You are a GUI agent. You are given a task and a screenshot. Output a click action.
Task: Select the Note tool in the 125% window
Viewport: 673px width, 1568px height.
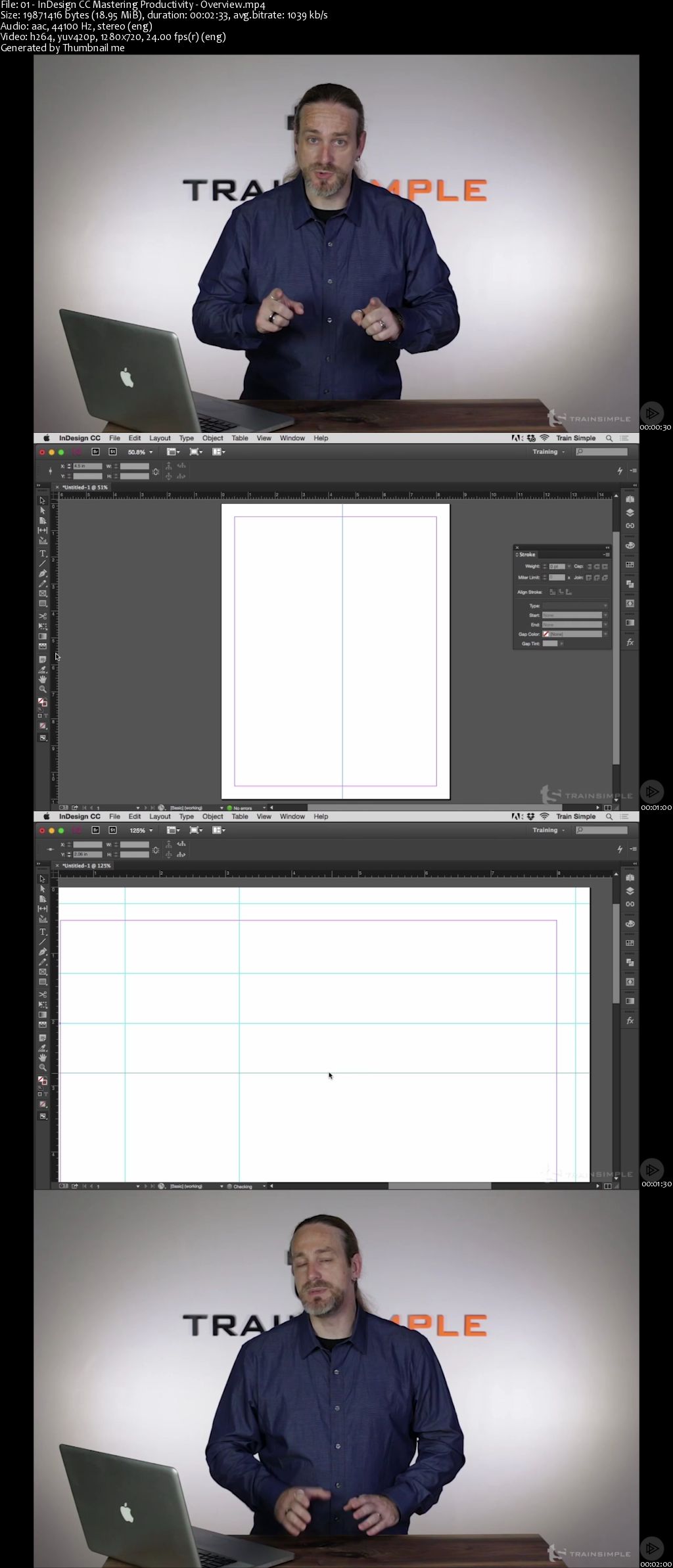[x=43, y=1038]
